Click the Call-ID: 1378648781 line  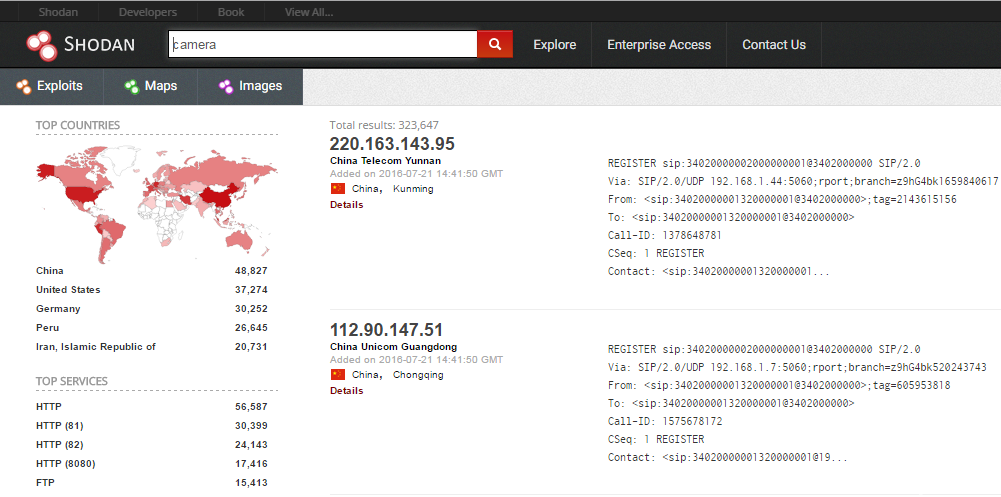pos(665,235)
